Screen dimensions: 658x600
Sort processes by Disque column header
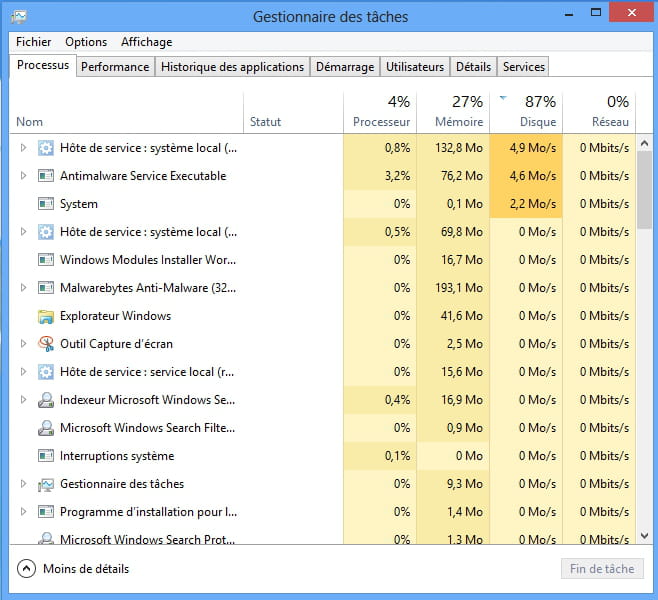(526, 111)
